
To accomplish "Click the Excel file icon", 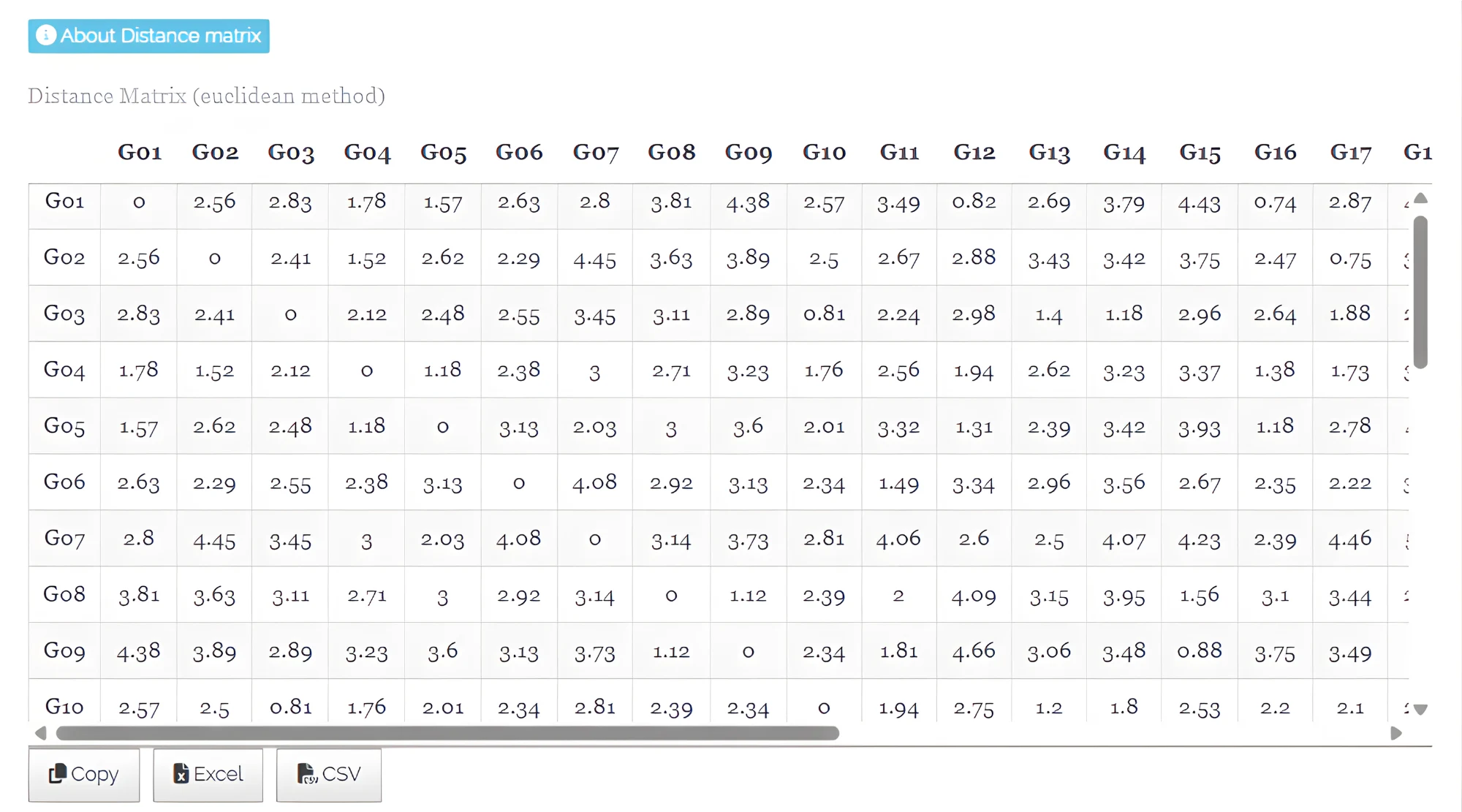I will (181, 773).
